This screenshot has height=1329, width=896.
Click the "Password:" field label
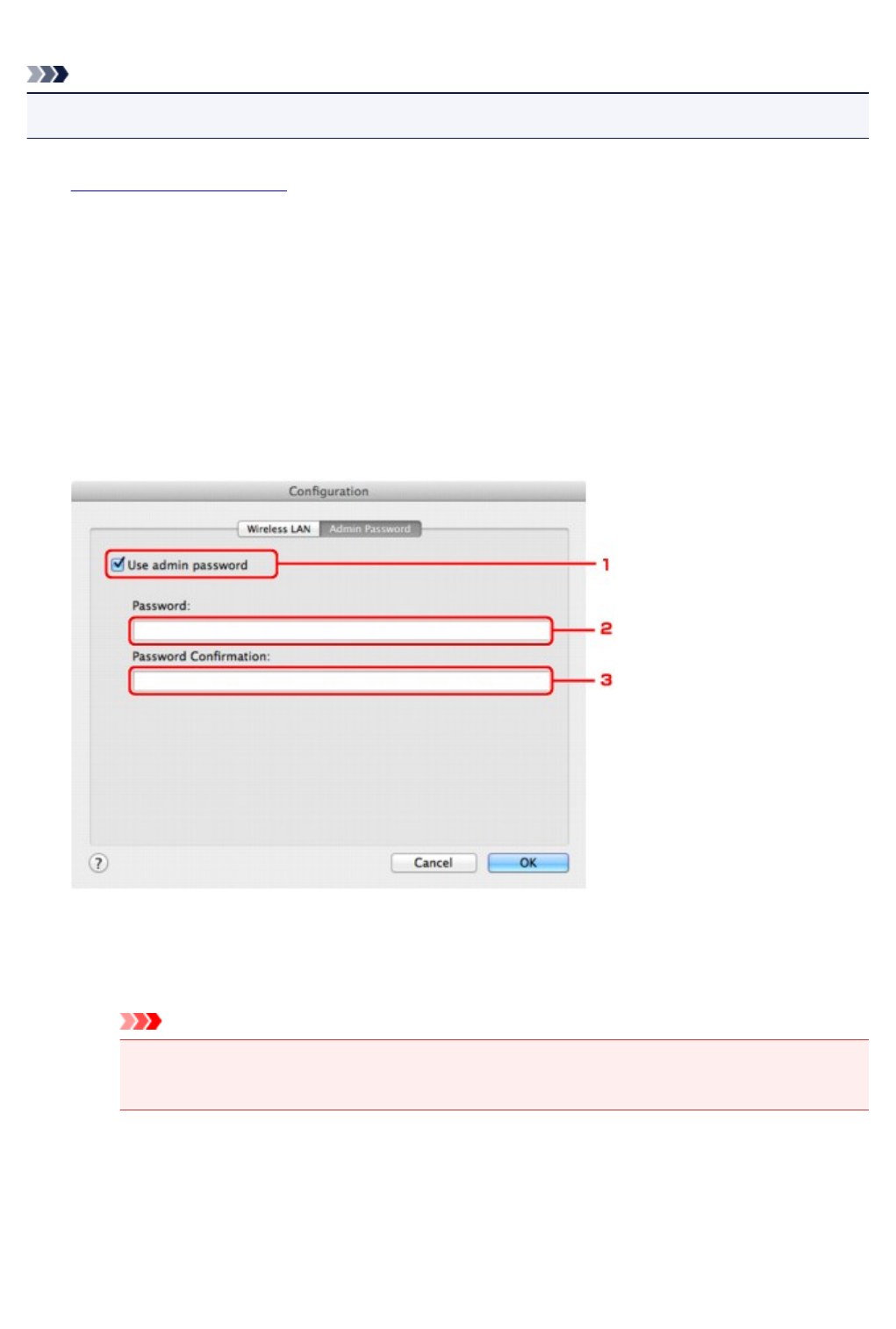coord(161,606)
